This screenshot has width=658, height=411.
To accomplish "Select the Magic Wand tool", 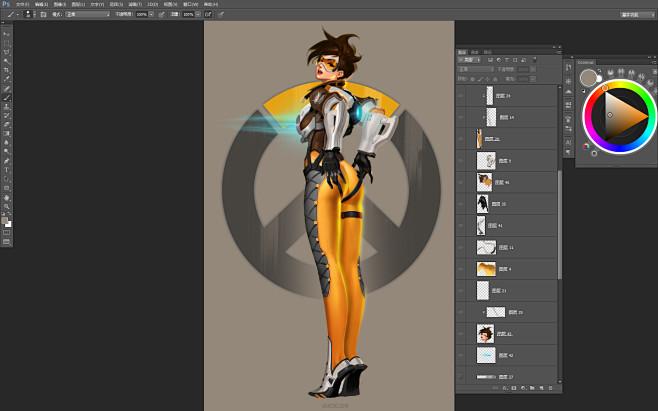I will pos(6,61).
